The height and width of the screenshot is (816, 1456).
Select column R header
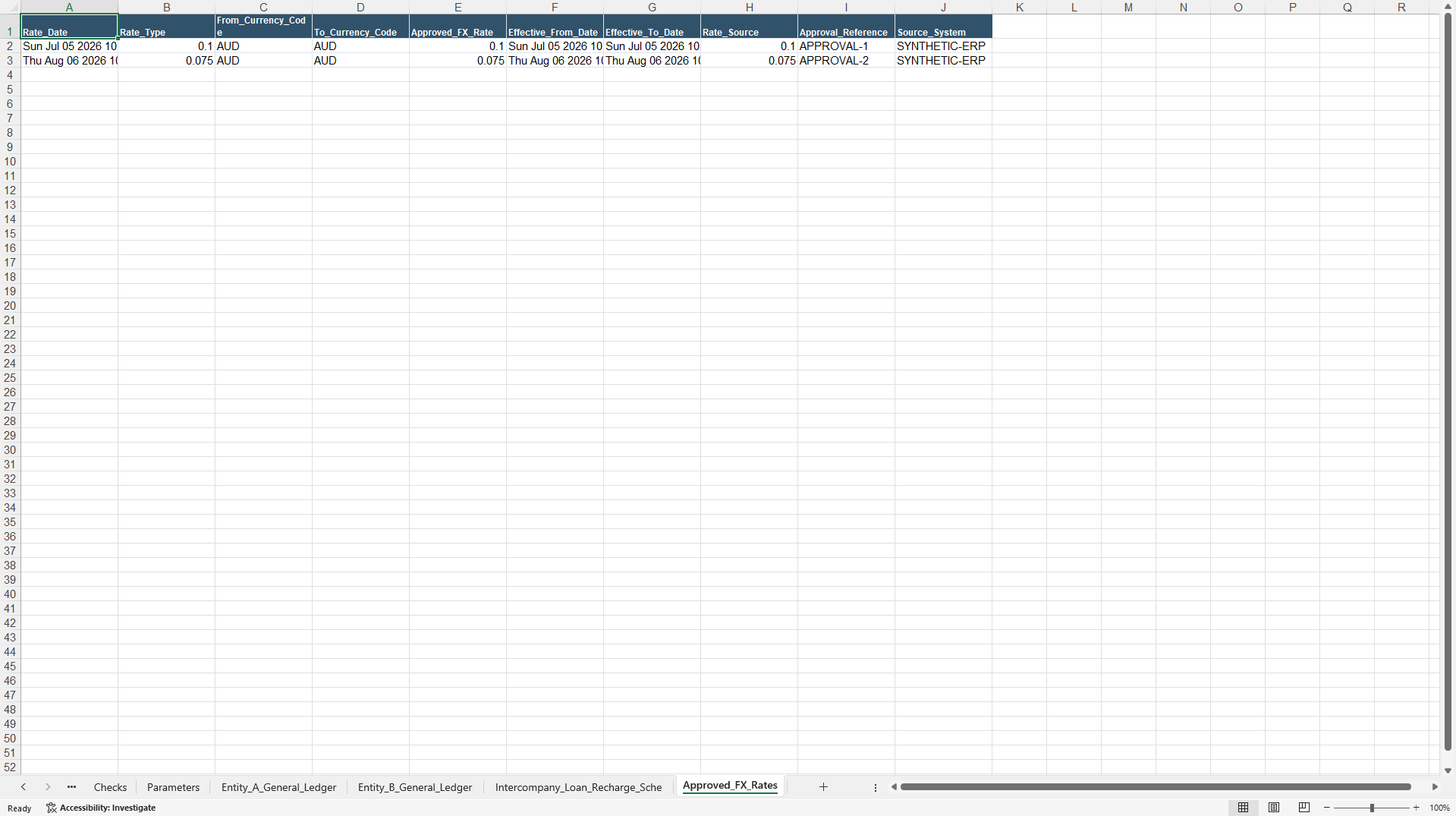(x=1401, y=8)
